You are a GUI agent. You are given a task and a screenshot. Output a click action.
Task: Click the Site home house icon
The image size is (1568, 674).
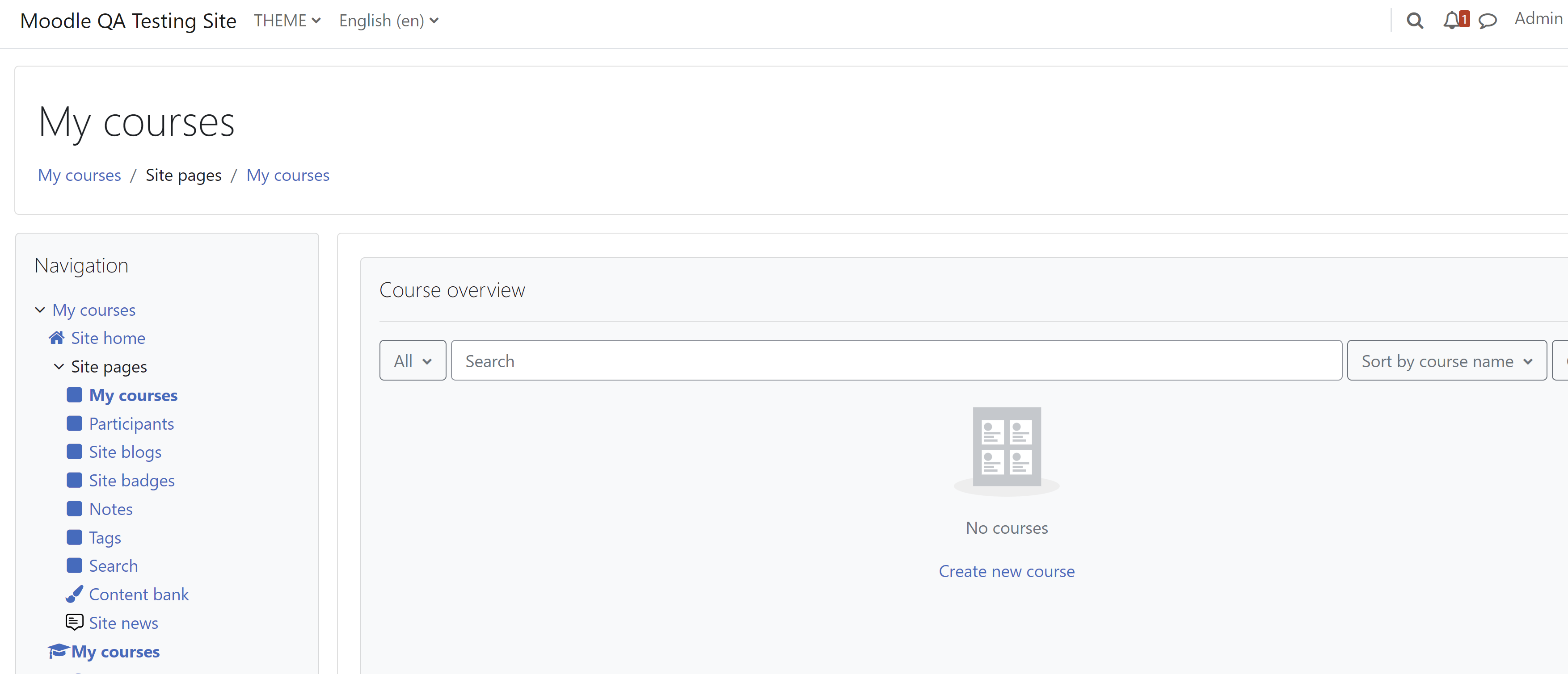(x=57, y=338)
